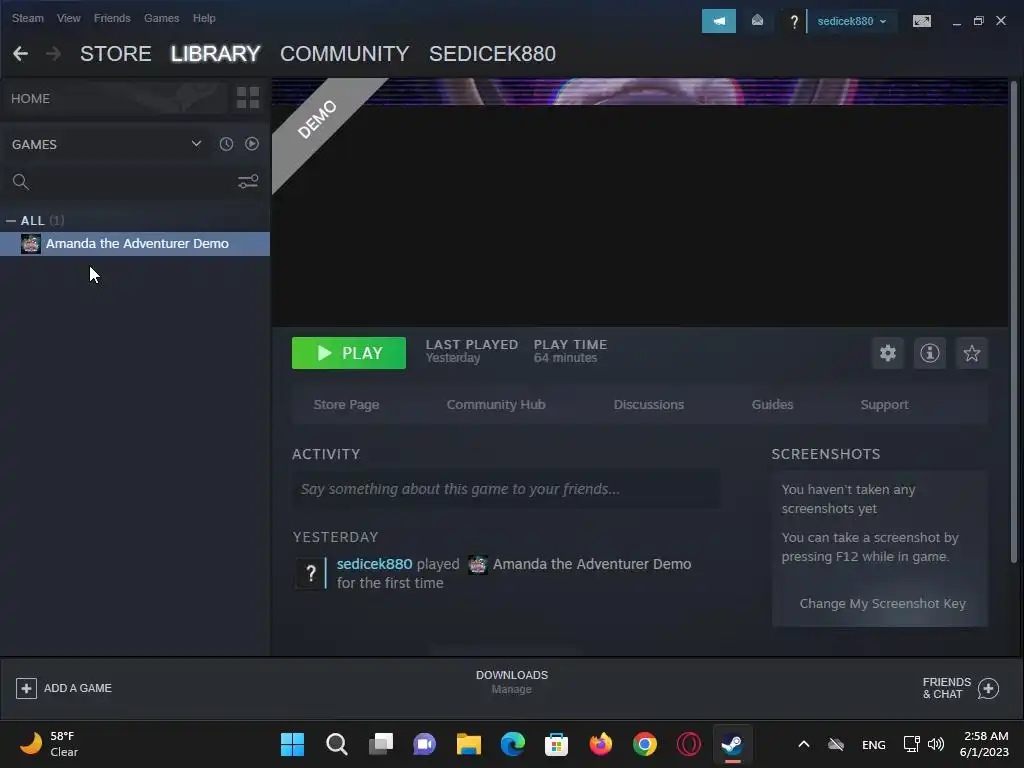Show hidden tray icons chevron
This screenshot has width=1024, height=768.
804,744
